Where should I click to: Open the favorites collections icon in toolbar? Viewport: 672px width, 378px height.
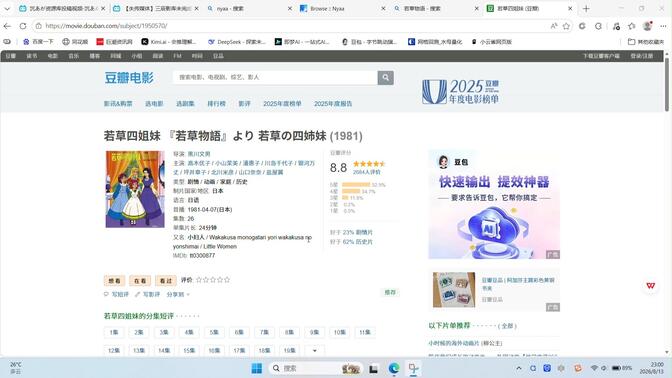632,26
